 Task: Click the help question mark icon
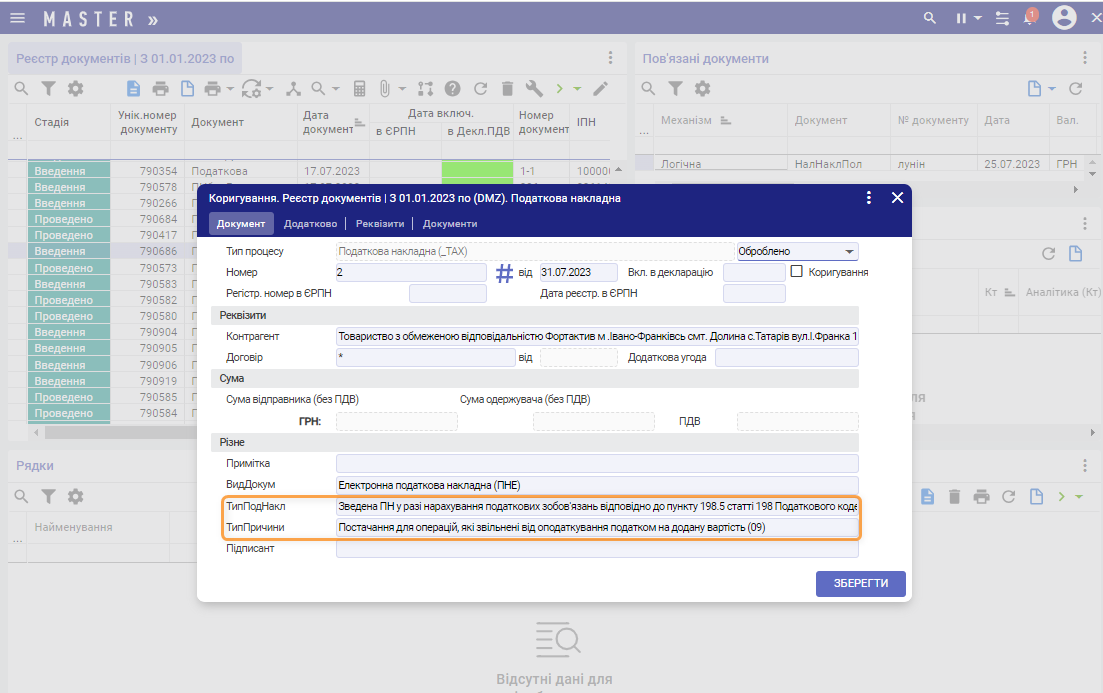coord(452,89)
